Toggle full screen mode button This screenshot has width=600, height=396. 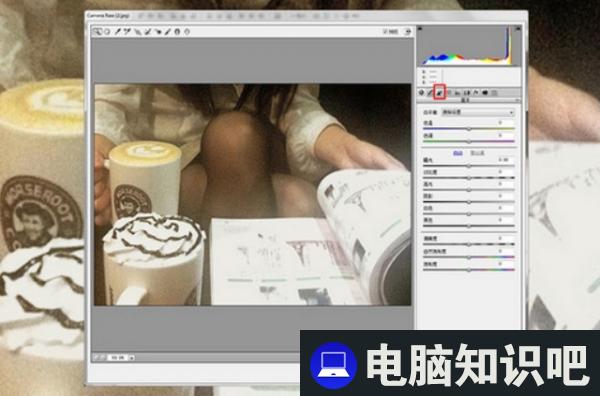(408, 32)
